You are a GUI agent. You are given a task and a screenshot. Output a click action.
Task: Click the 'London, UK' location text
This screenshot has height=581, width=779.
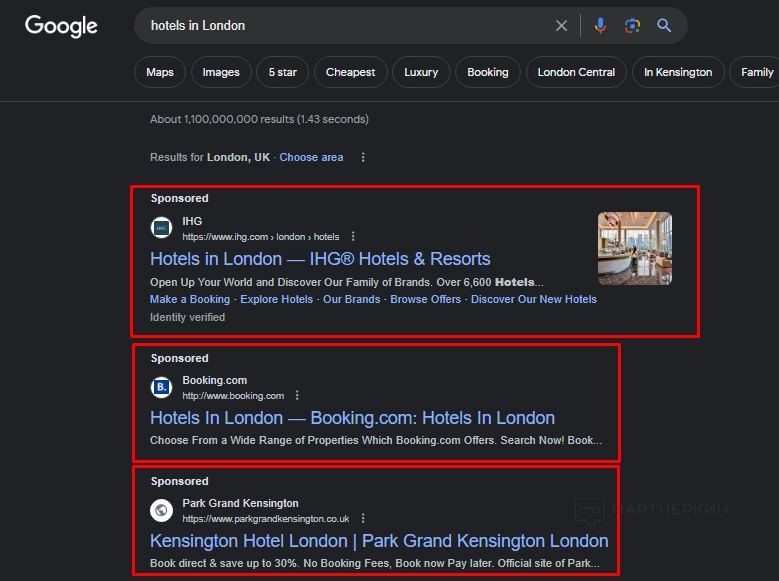pyautogui.click(x=238, y=157)
